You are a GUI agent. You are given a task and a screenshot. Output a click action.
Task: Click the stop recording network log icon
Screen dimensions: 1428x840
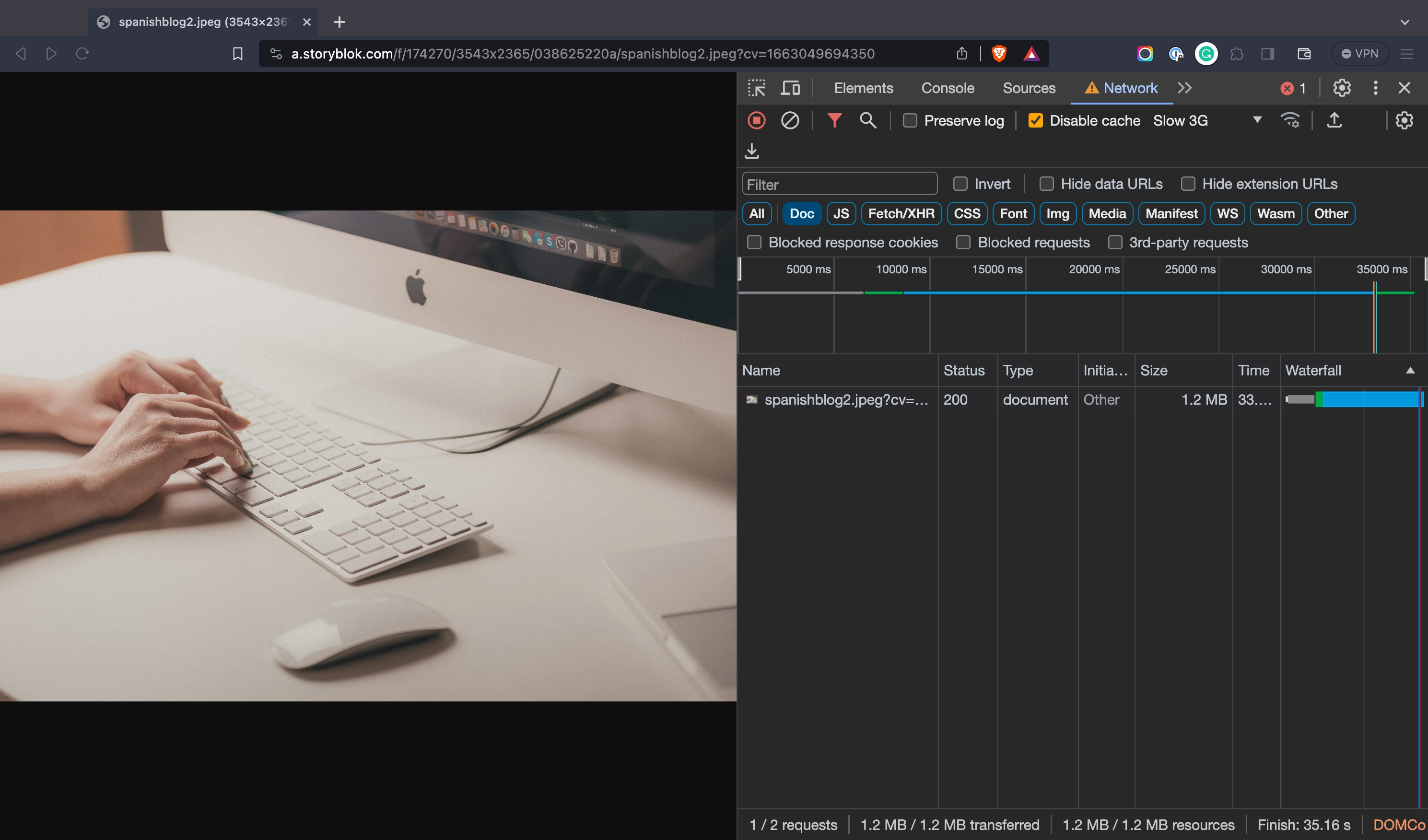point(757,121)
